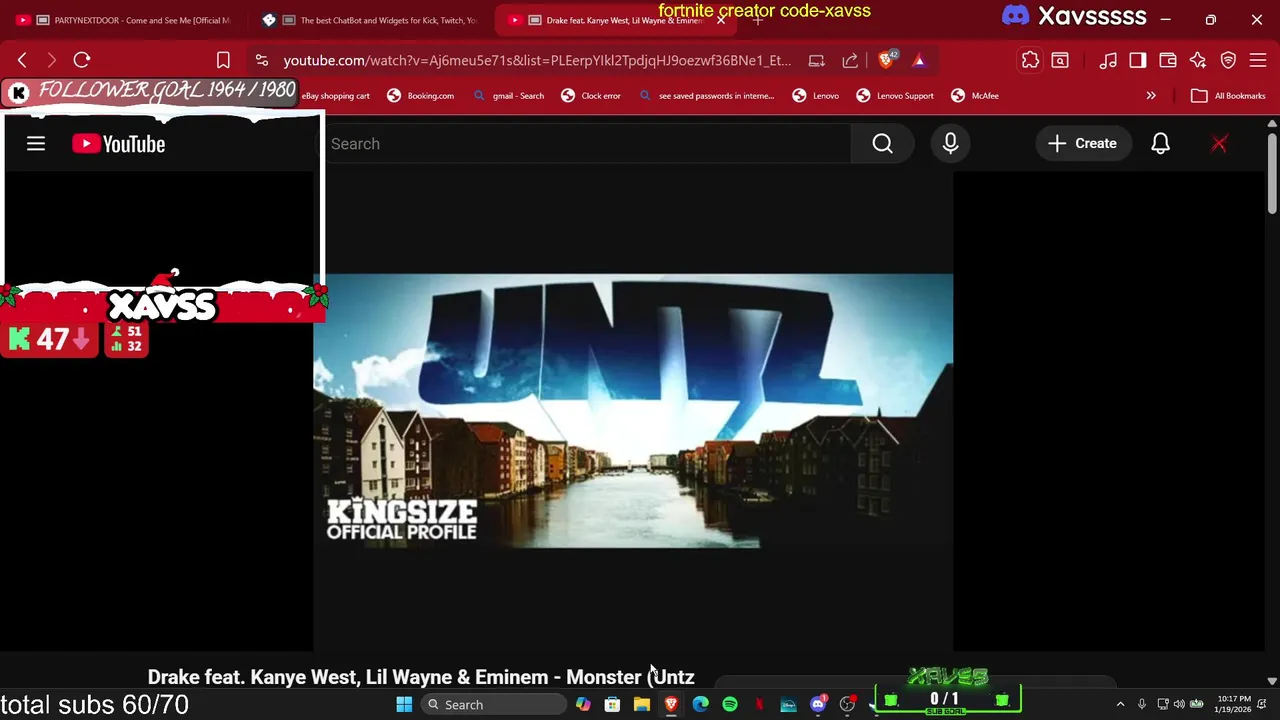The image size is (1280, 720).
Task: Open Brave Rewards triangle icon
Action: pyautogui.click(x=919, y=60)
